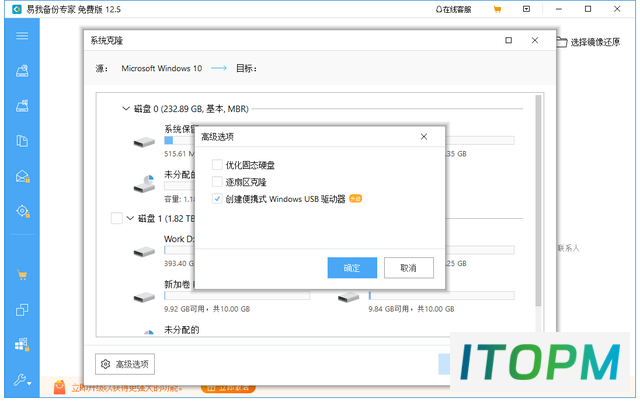Viewport: 640px width, 402px height.
Task: Click the system reserved partition usage bar
Action: click(180, 140)
